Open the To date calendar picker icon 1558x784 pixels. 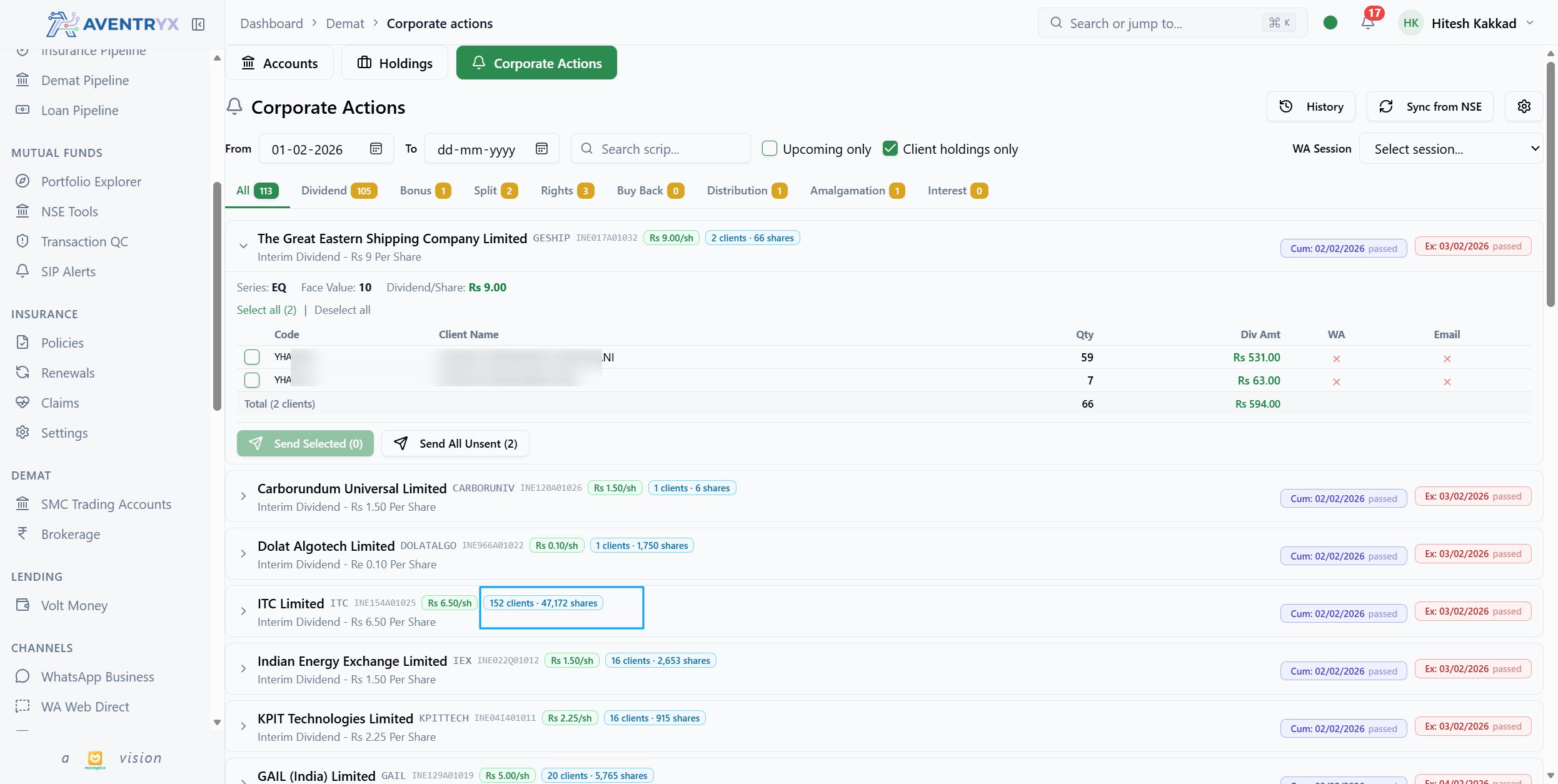click(541, 149)
